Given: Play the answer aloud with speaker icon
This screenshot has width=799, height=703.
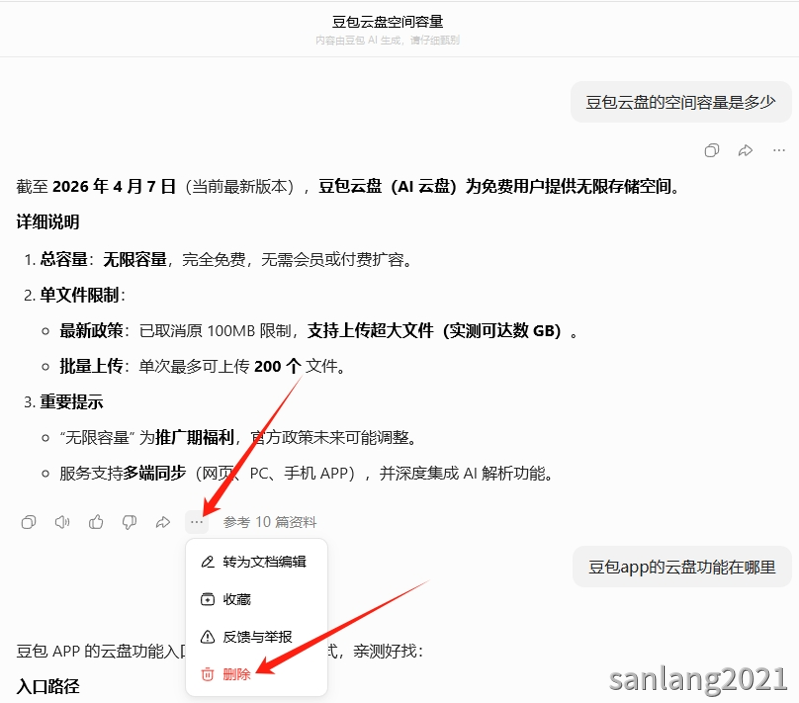Looking at the screenshot, I should point(62,522).
